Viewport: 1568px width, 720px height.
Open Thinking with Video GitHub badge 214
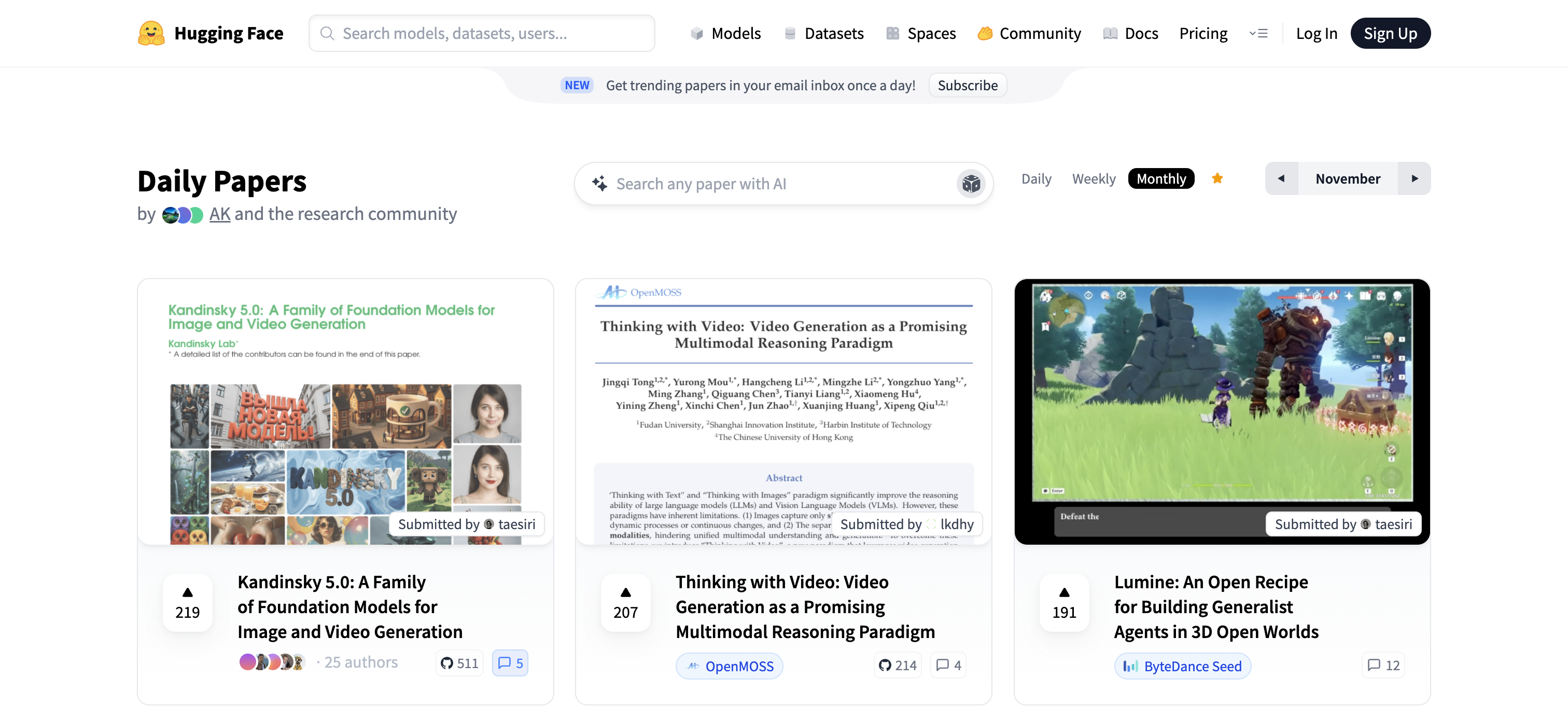tap(898, 665)
